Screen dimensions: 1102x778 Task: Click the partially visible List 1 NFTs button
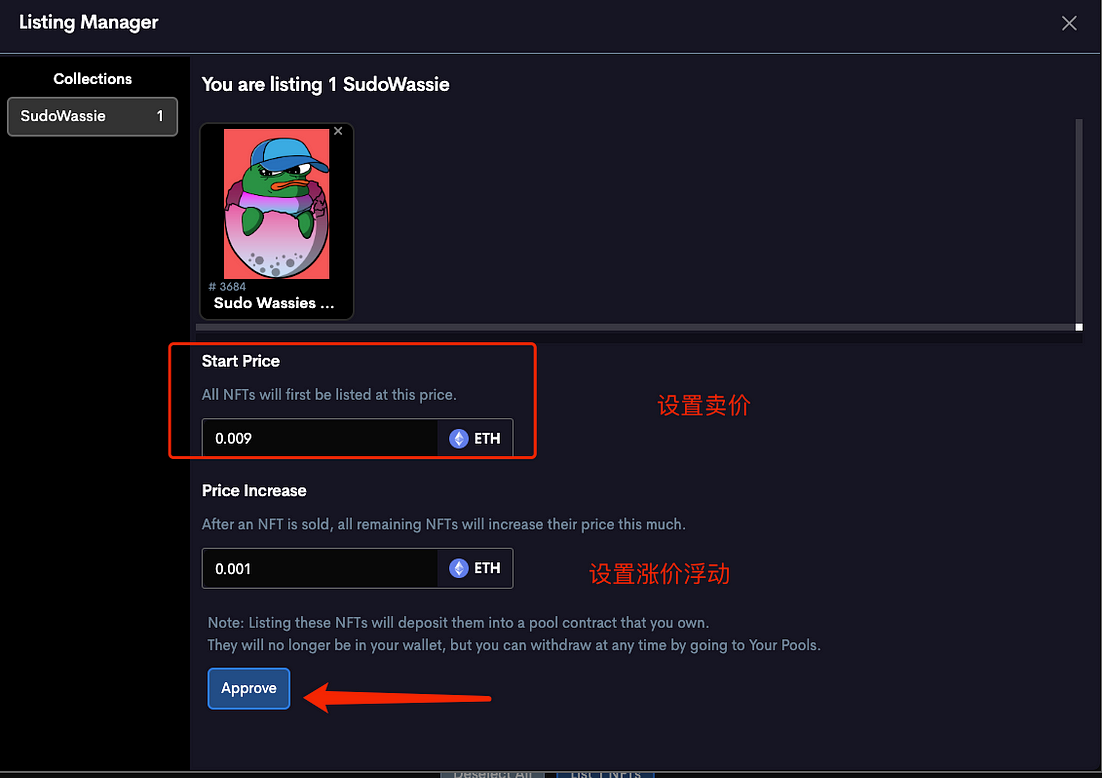tap(605, 774)
